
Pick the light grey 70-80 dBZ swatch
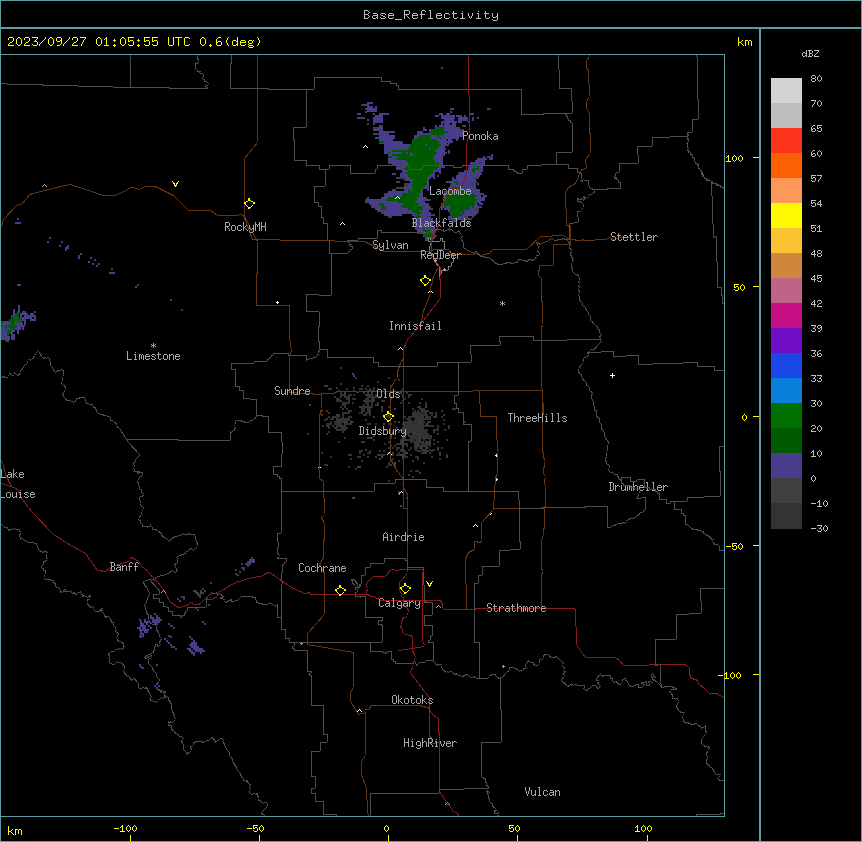pos(786,91)
